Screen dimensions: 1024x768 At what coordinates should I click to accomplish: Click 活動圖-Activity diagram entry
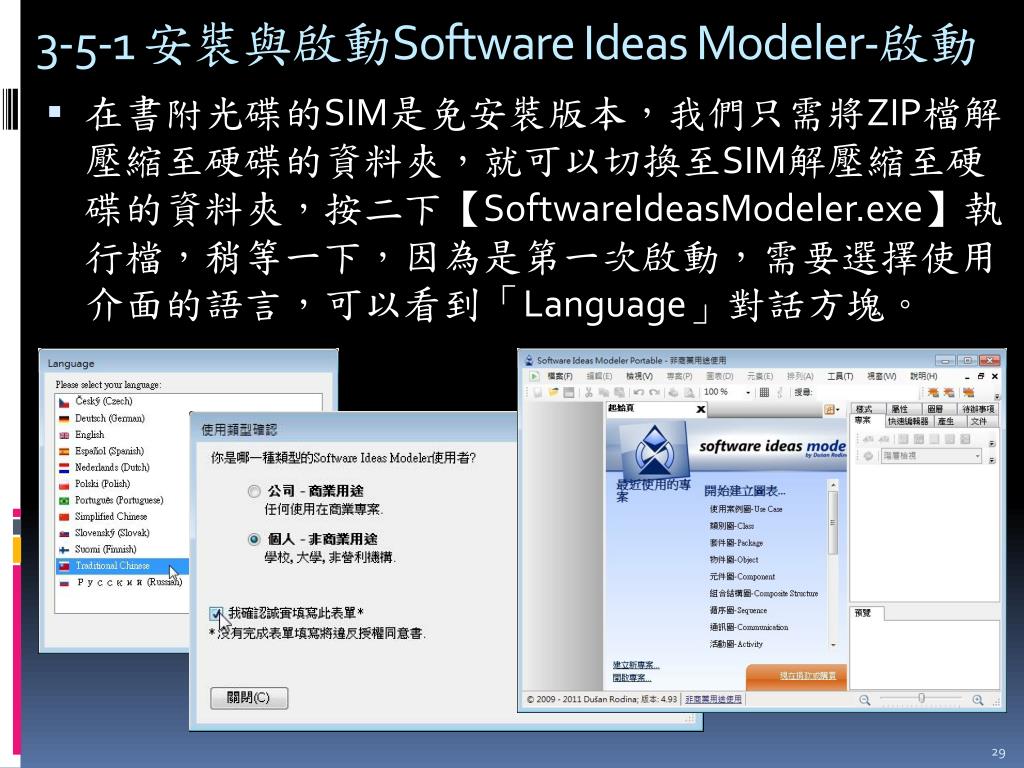pos(736,644)
